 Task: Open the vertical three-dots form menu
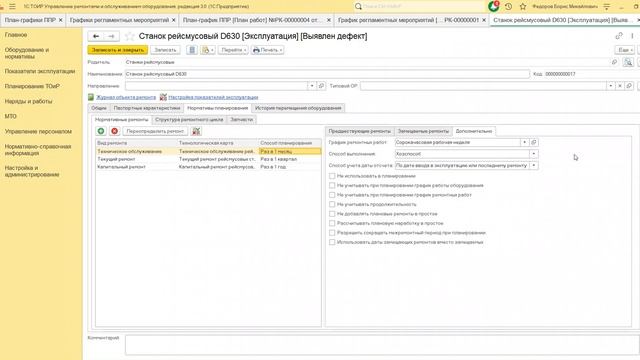coord(632,36)
